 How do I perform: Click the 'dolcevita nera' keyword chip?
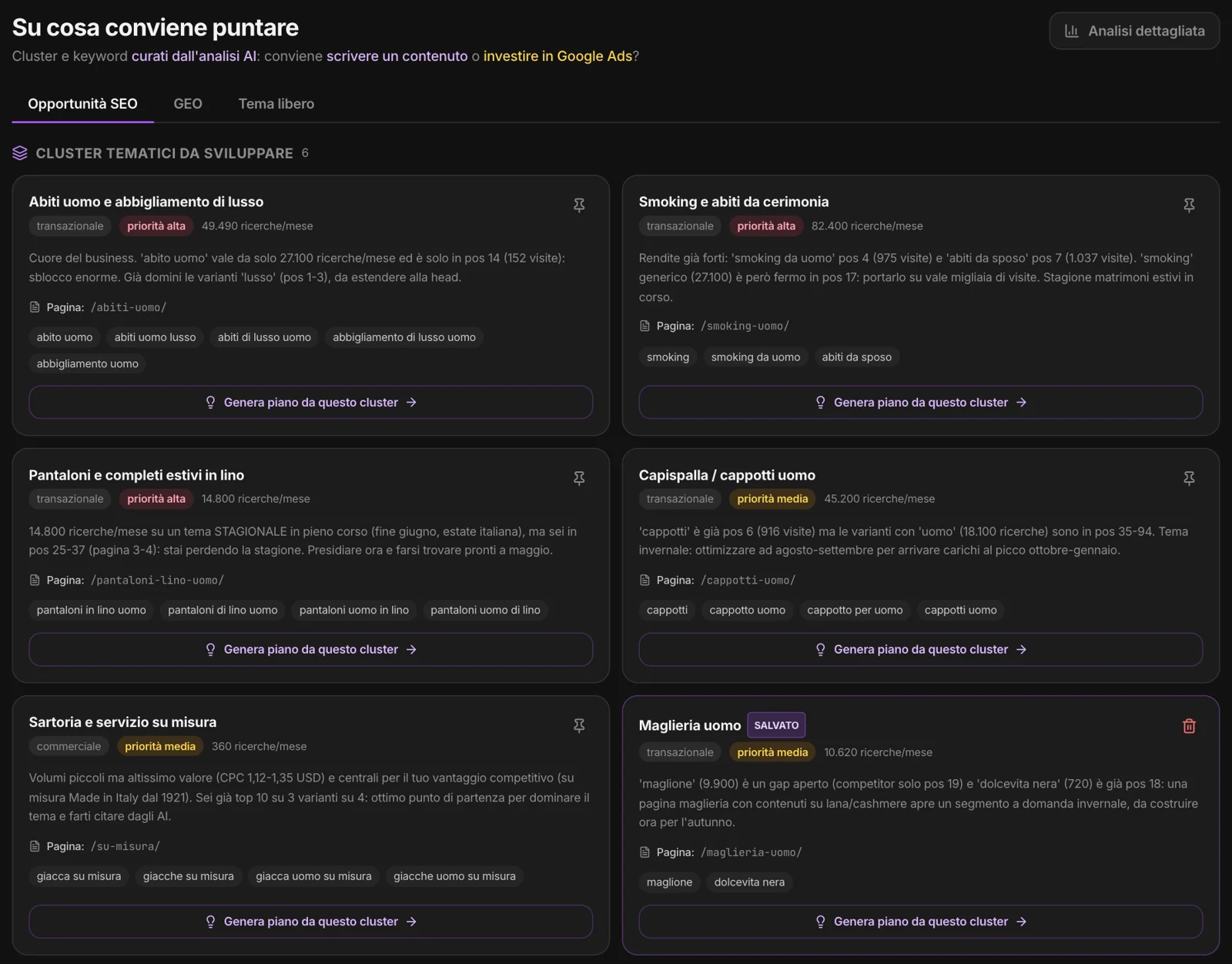point(749,882)
